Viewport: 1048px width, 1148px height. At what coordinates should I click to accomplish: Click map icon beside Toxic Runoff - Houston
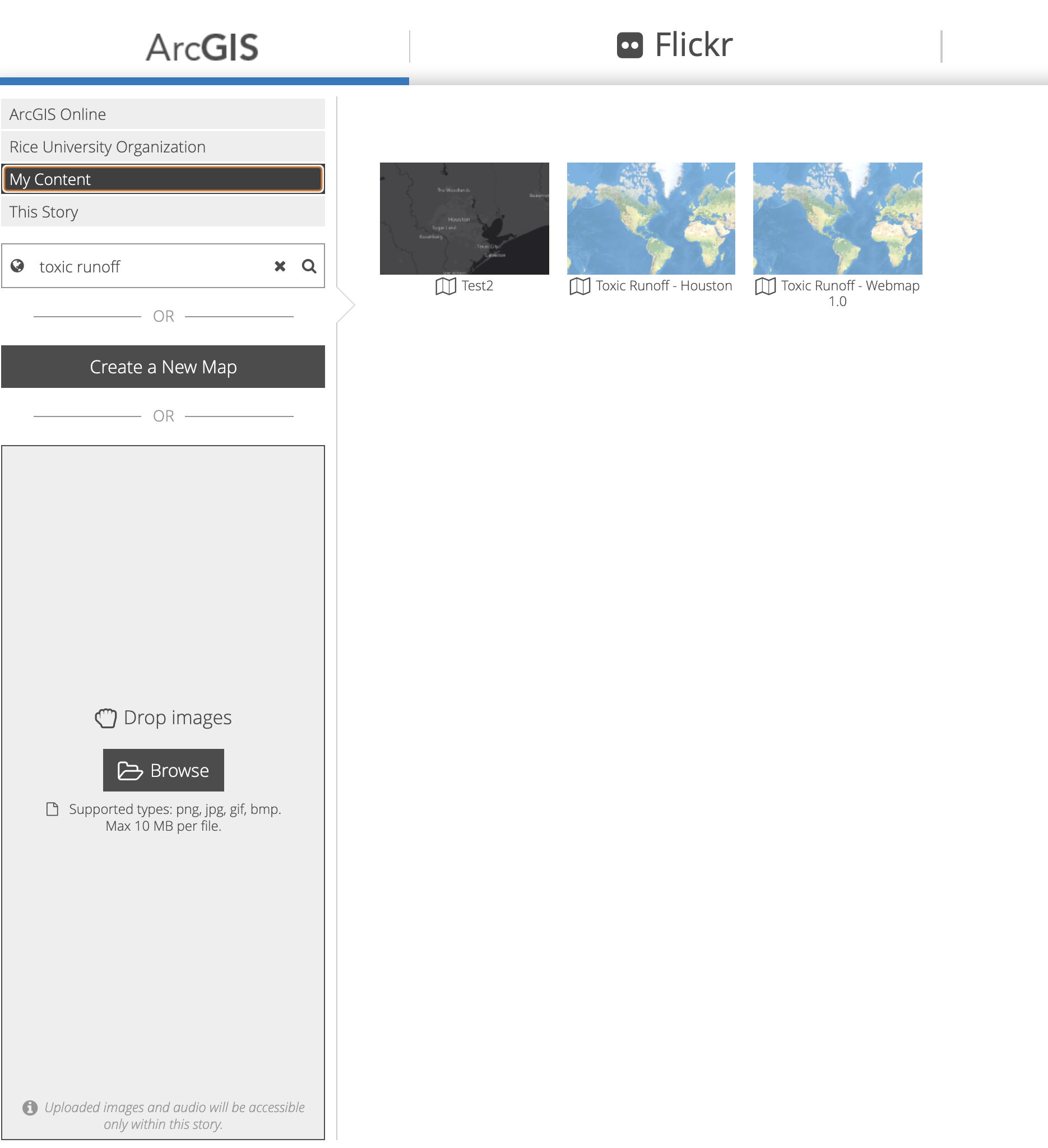[580, 286]
